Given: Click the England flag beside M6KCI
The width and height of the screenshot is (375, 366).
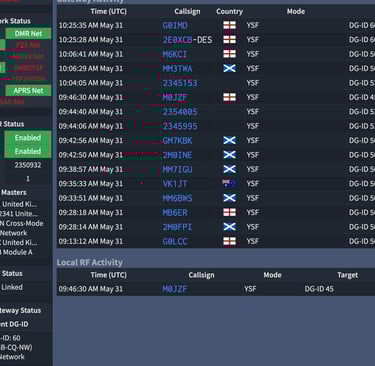Looking at the screenshot, I should coord(229,54).
